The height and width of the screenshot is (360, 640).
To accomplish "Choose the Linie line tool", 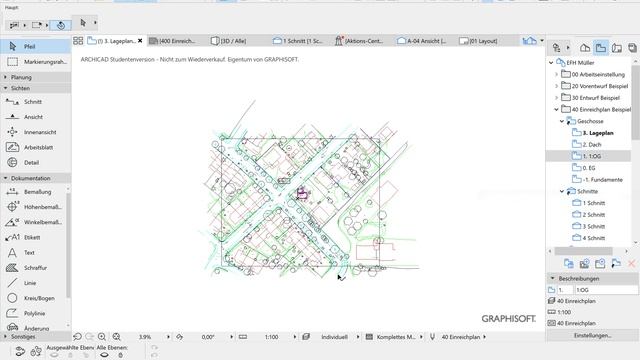I will [33, 283].
